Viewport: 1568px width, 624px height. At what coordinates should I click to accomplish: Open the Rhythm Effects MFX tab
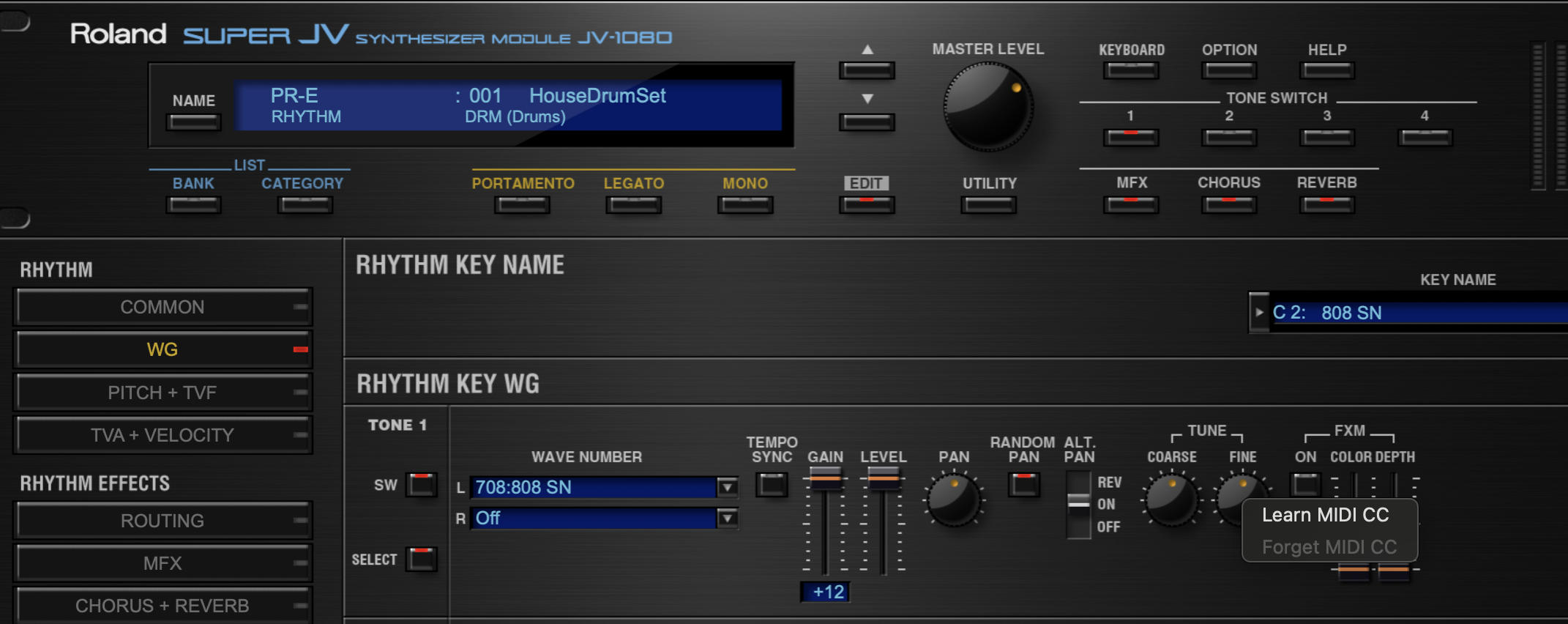click(x=163, y=563)
